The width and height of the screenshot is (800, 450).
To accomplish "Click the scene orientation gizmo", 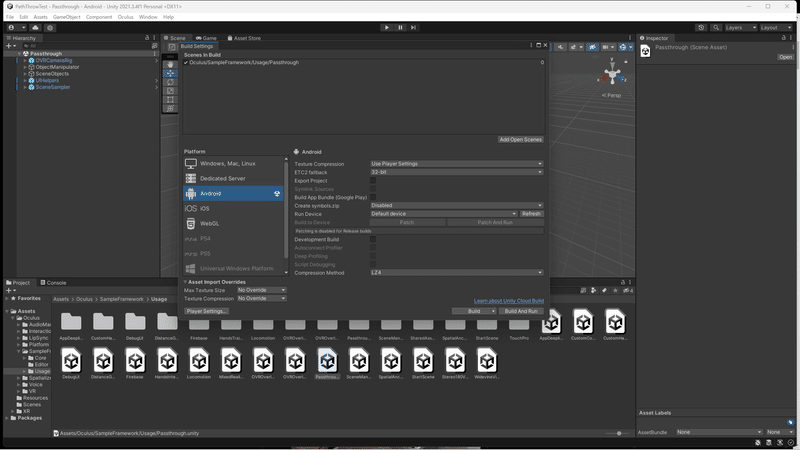I will tap(612, 74).
